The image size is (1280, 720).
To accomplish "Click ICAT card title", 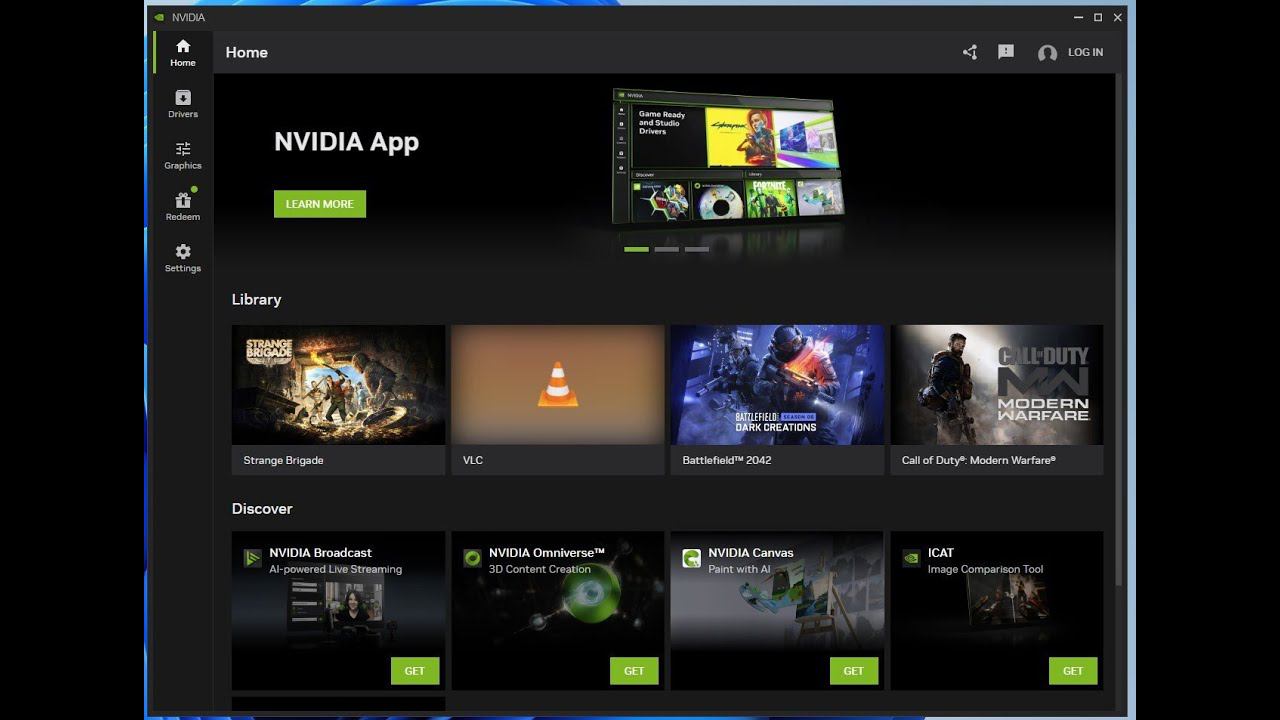I will [x=941, y=552].
